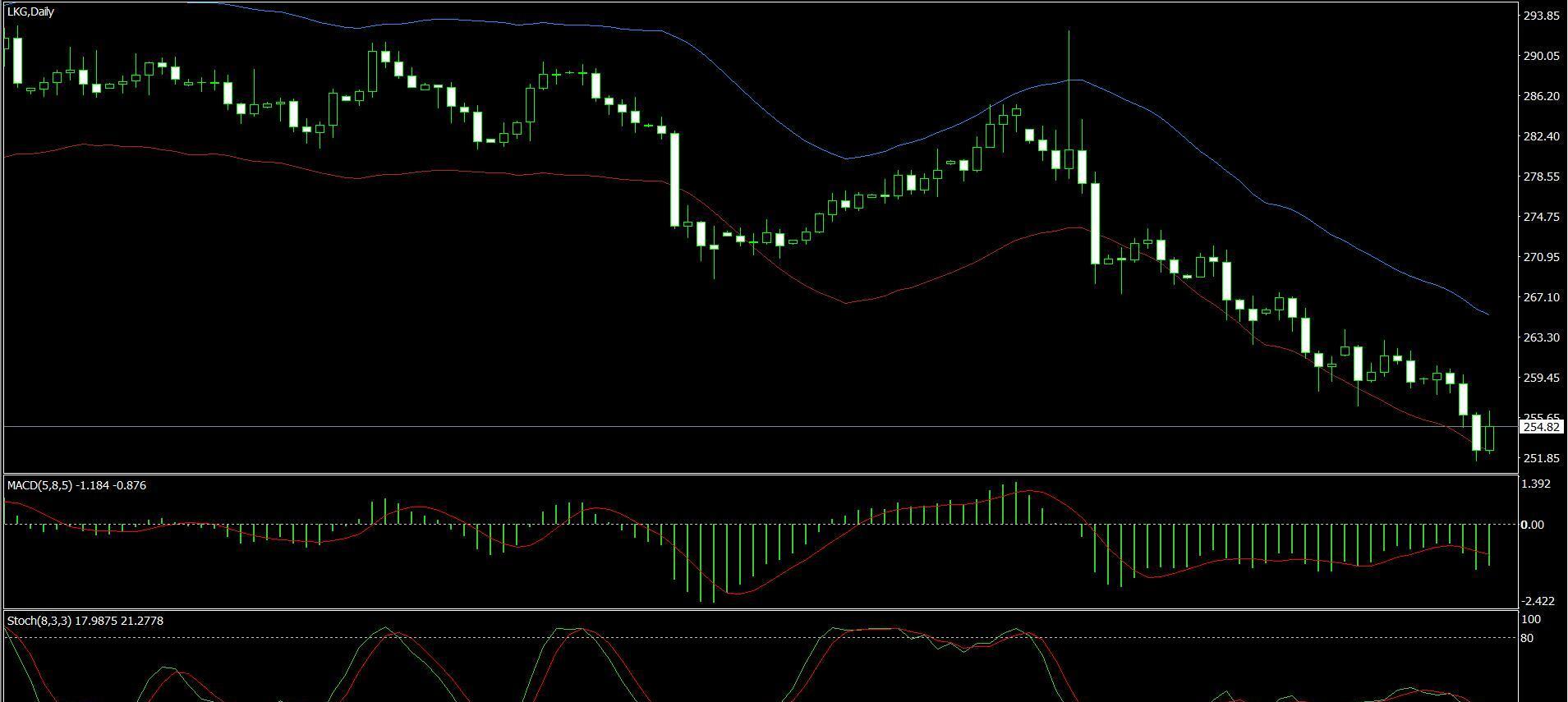Screen dimensions: 1568x702
Task: Click the 270.95 price axis value
Action: (x=1541, y=257)
